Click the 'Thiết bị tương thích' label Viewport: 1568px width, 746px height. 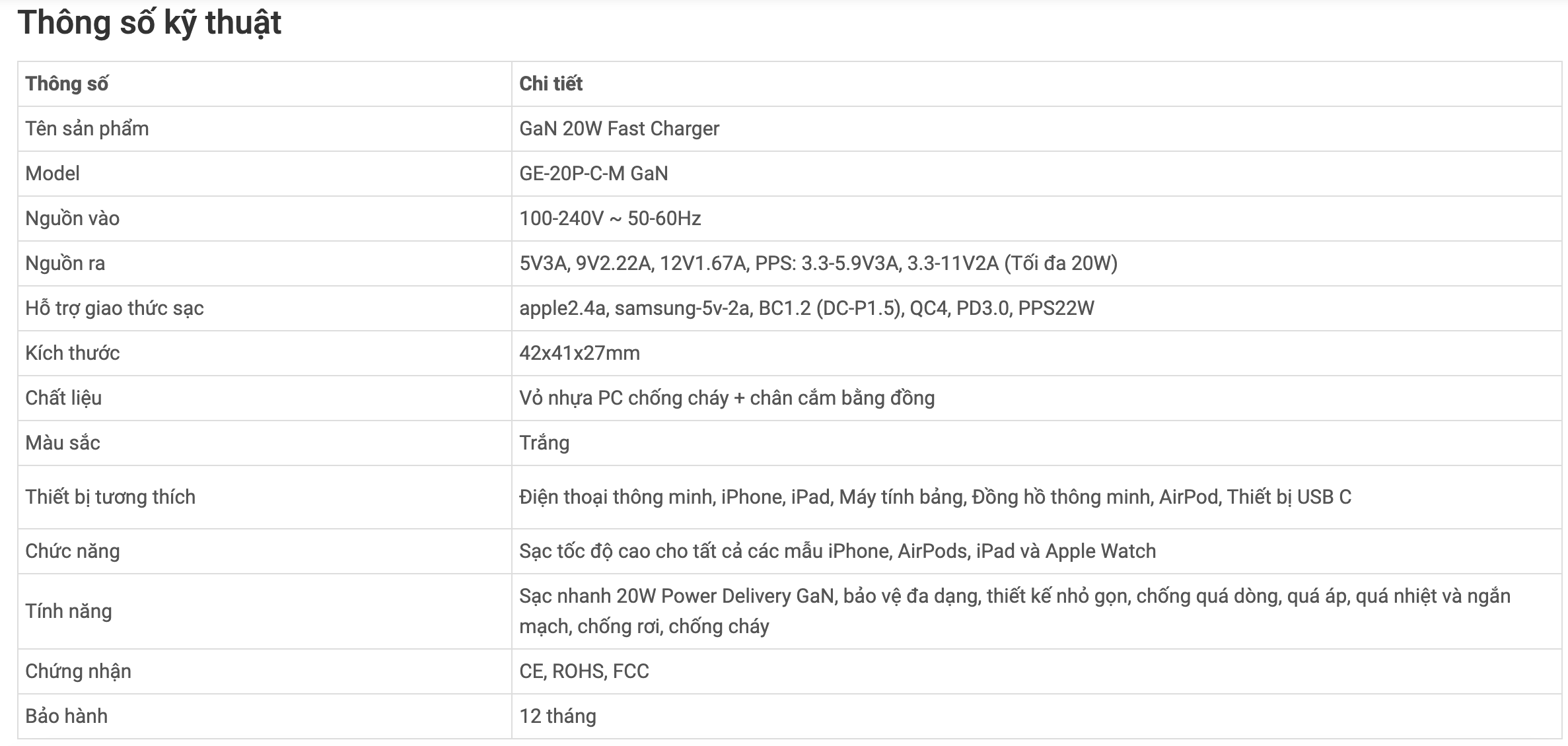(x=110, y=497)
